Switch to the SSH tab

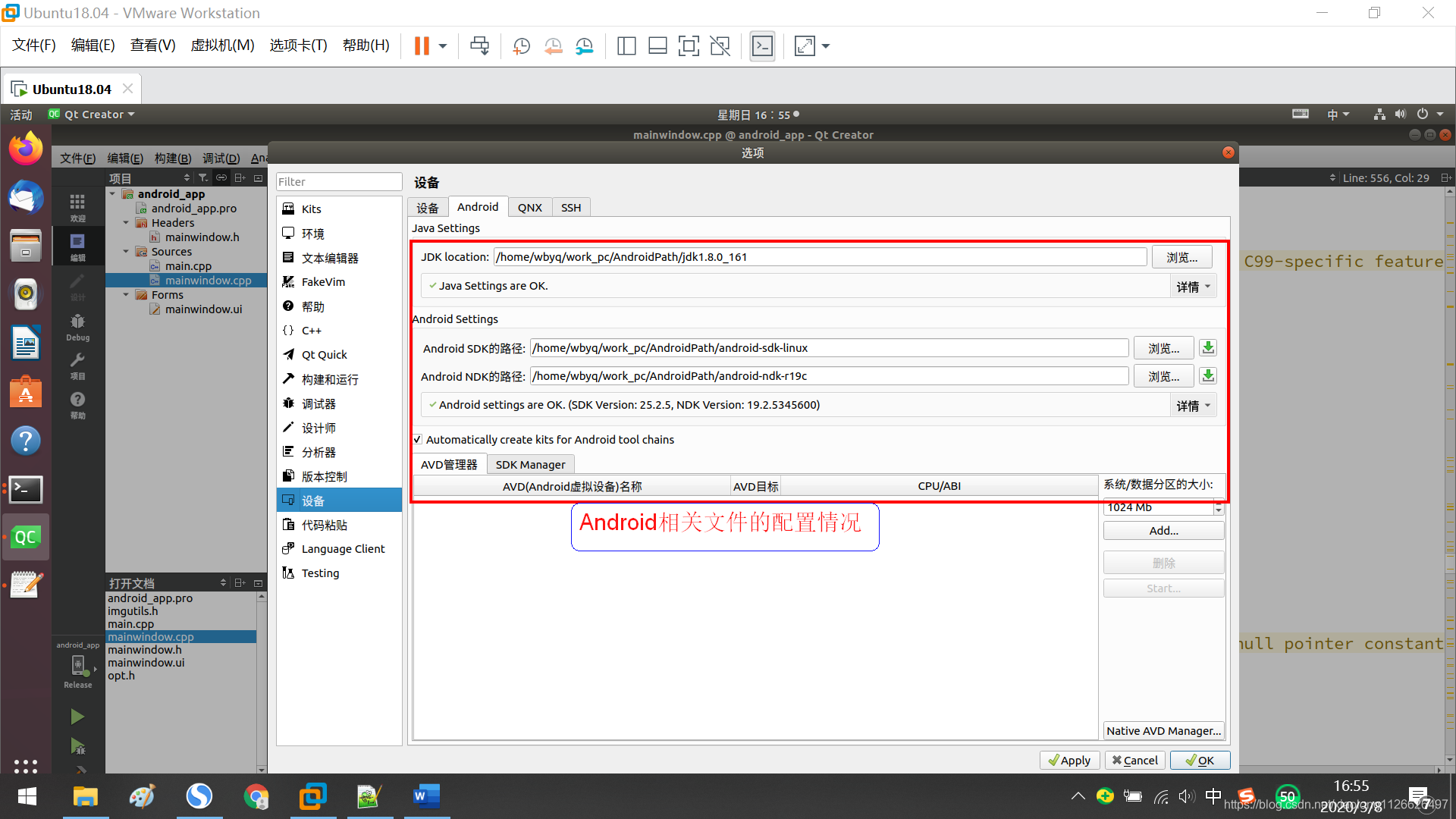pos(571,206)
